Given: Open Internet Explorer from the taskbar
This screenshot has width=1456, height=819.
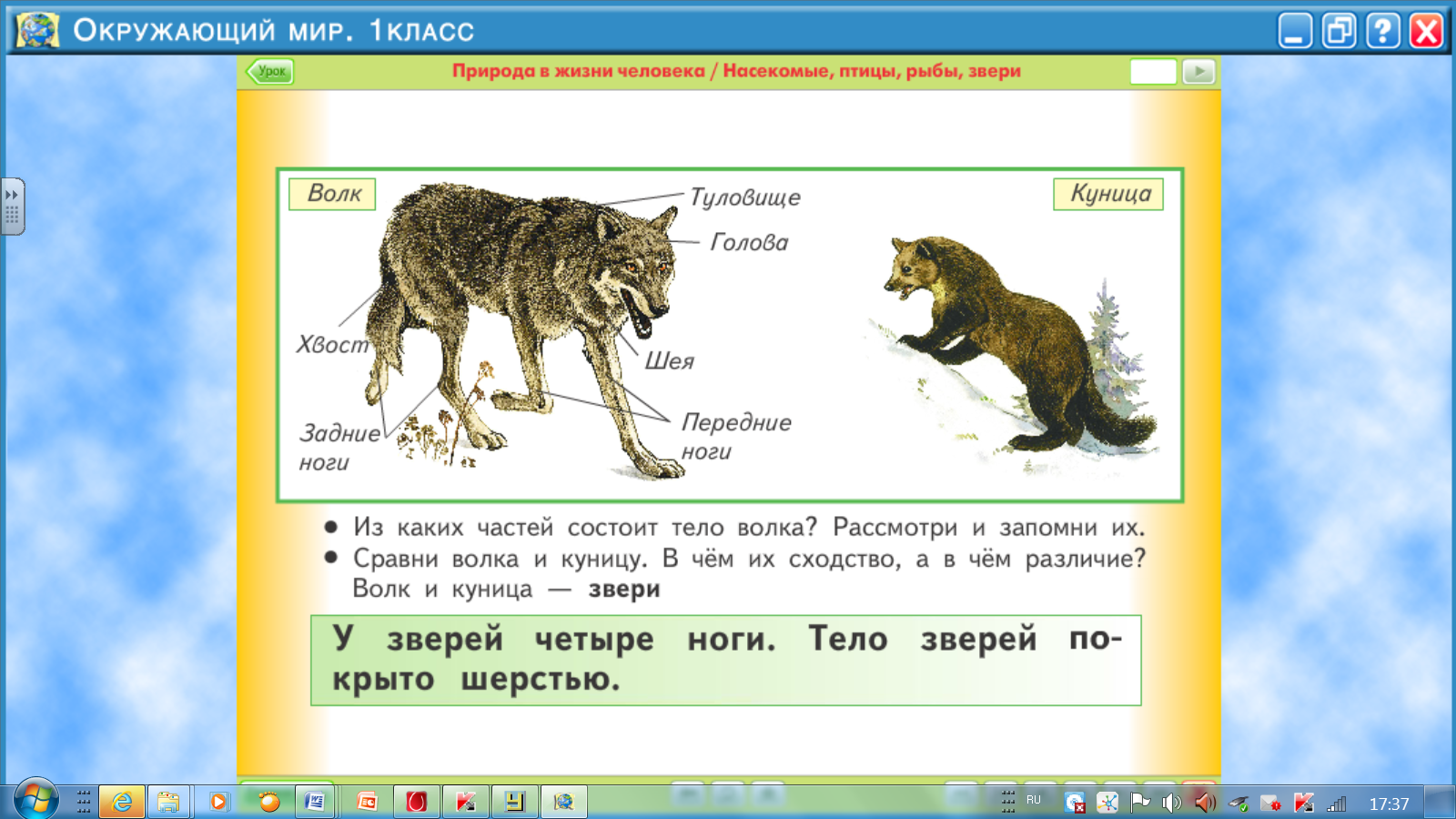Looking at the screenshot, I should (122, 802).
